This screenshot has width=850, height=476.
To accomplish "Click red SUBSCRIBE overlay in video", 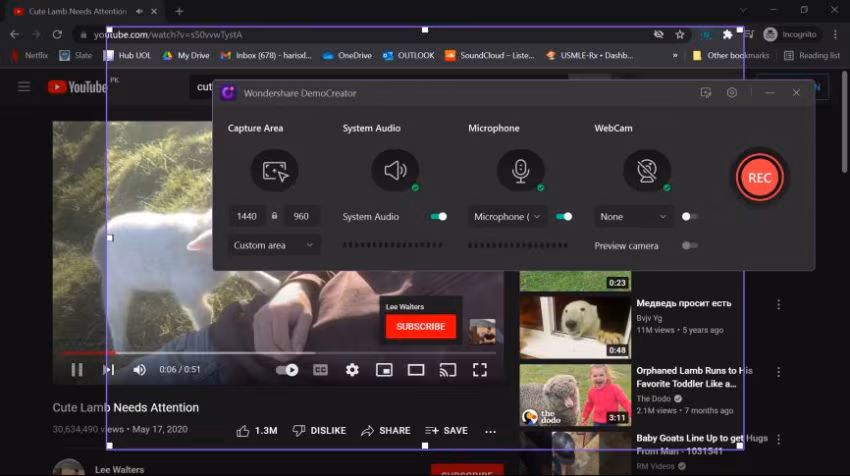I will tap(421, 326).
